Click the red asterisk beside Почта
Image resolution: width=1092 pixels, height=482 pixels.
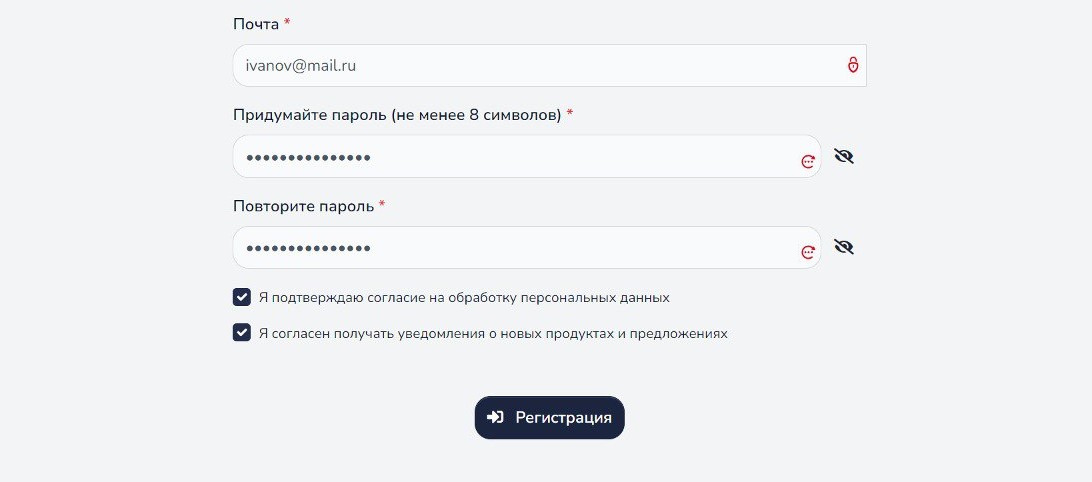click(x=287, y=22)
